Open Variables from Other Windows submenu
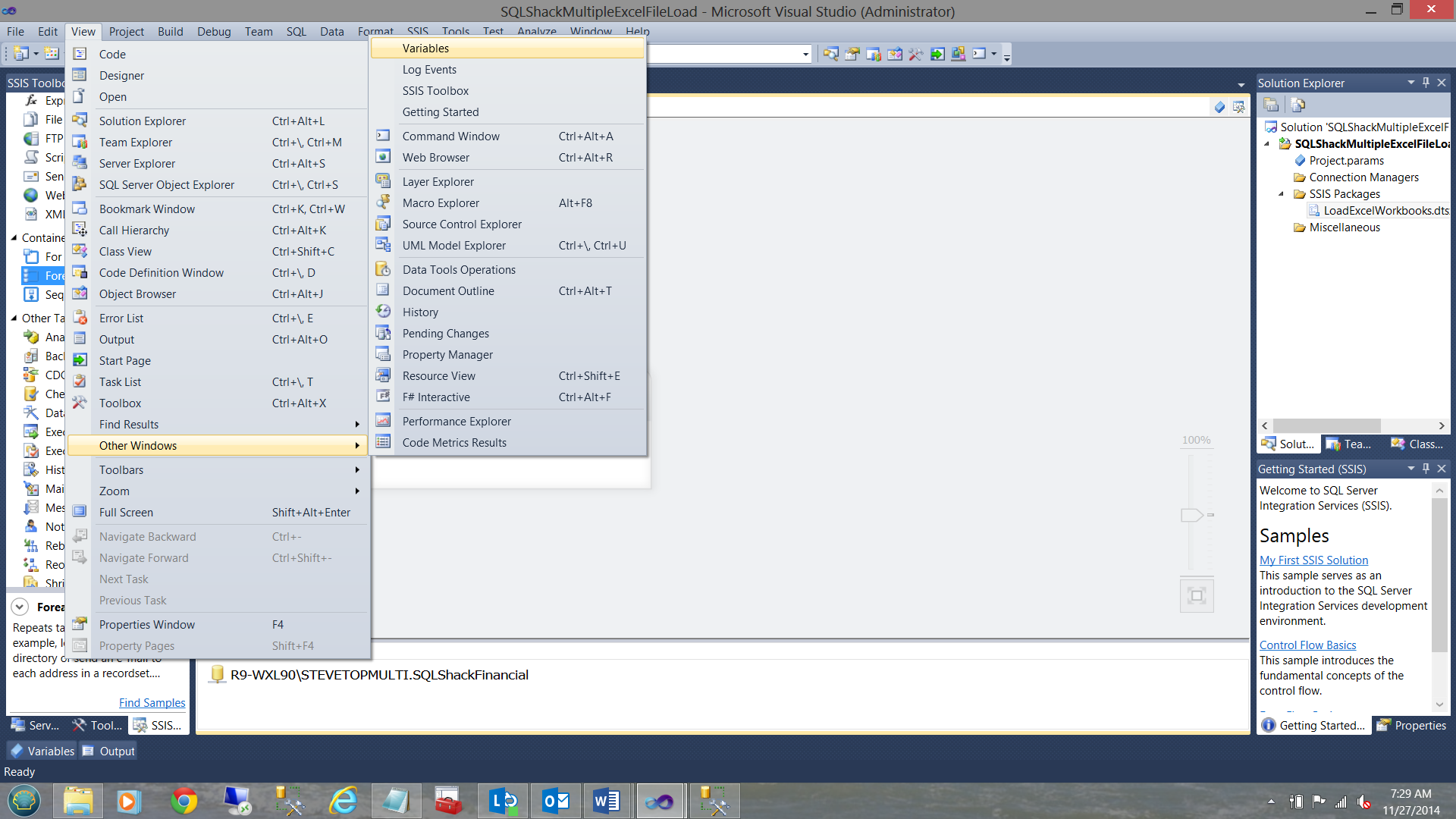1456x819 pixels. click(425, 49)
